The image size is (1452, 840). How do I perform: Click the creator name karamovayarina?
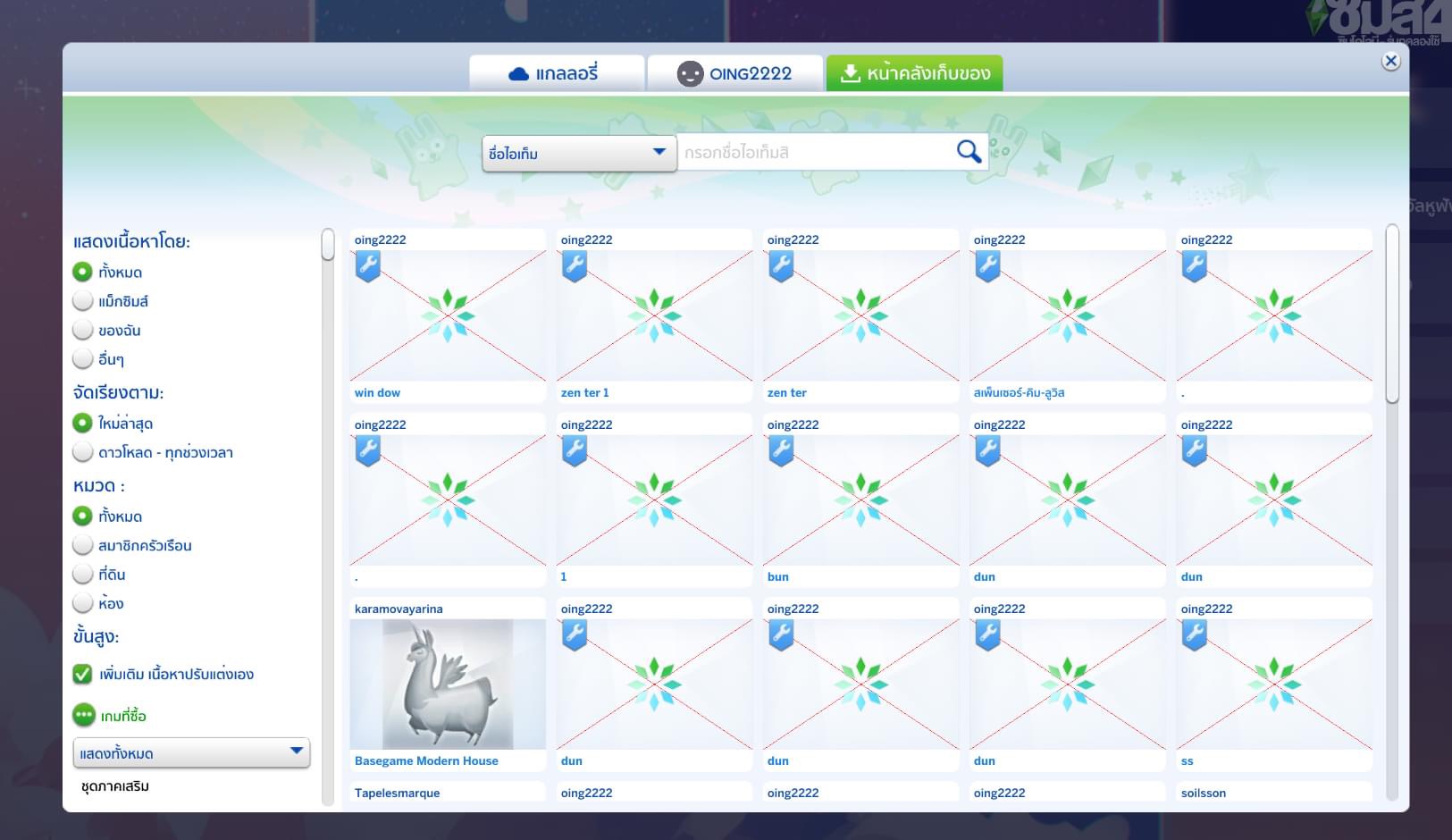399,609
